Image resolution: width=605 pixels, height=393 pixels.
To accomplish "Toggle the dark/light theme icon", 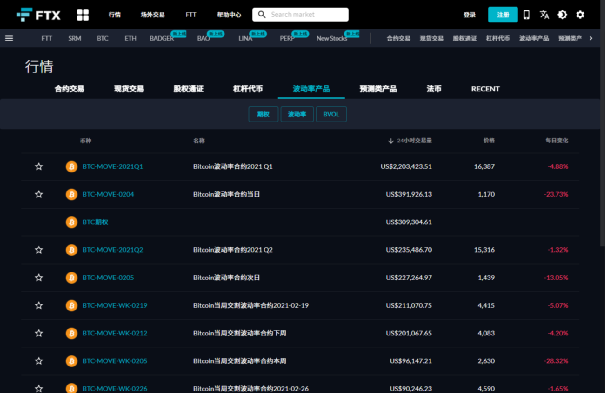I will [x=562, y=15].
